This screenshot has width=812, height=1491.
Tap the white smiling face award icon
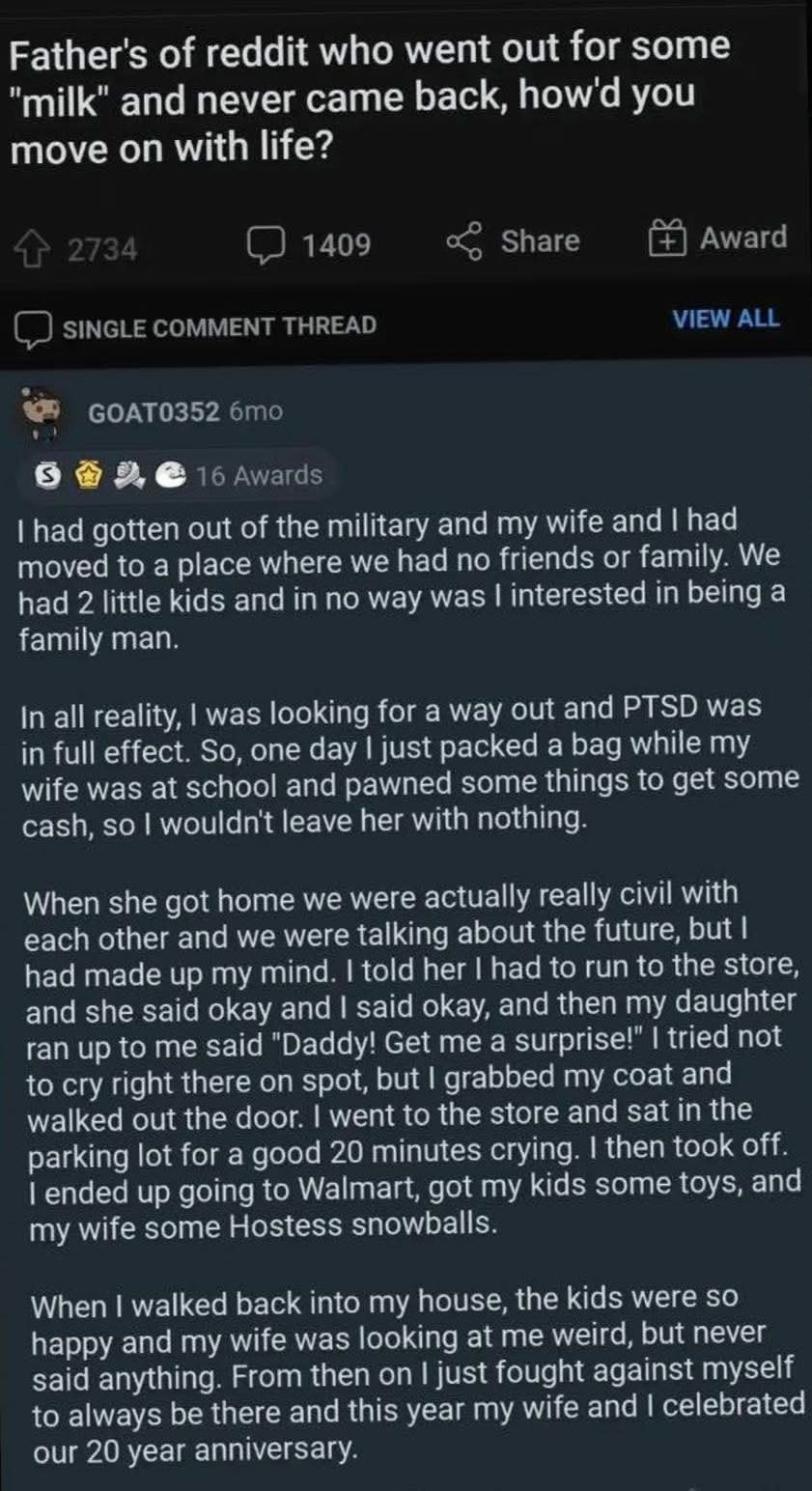[173, 475]
